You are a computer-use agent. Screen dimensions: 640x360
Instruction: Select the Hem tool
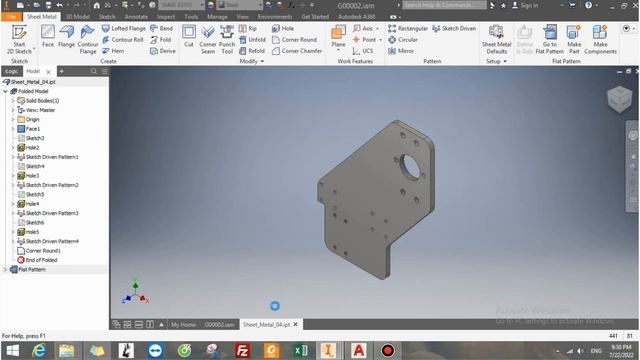click(113, 51)
